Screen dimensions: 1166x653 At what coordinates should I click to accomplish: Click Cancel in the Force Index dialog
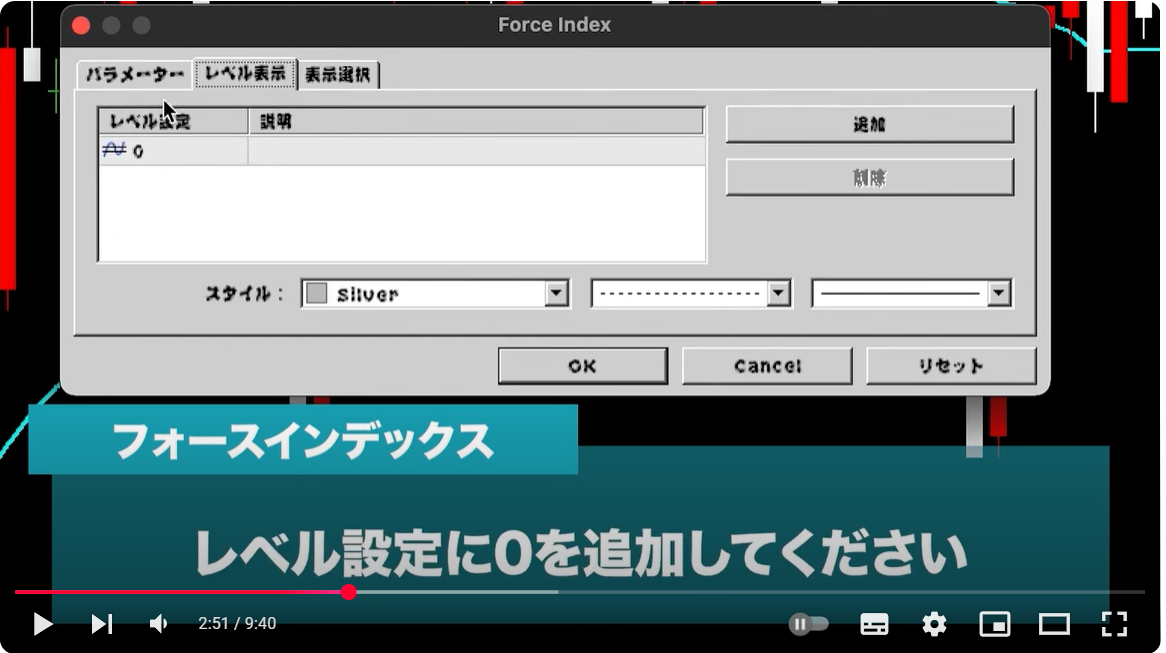click(767, 366)
